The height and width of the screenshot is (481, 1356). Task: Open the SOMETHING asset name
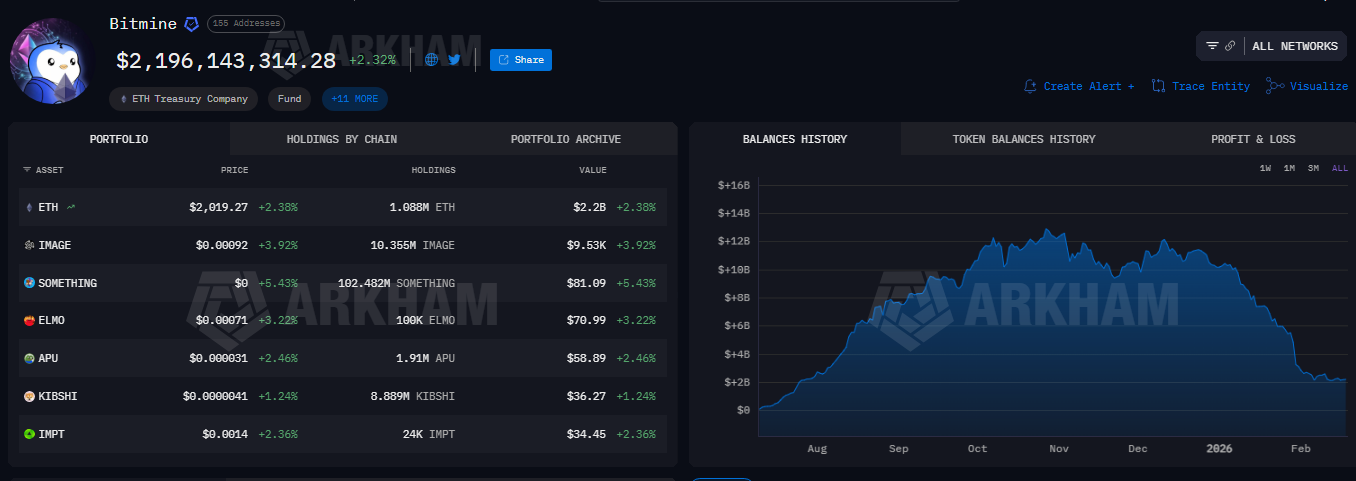(68, 283)
